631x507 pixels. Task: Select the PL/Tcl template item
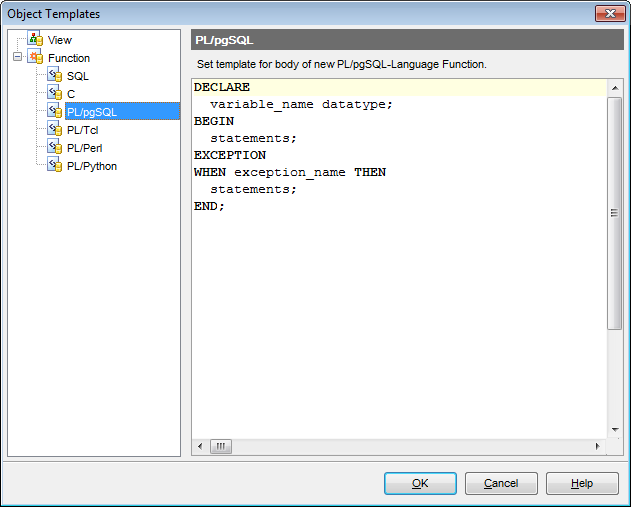82,130
